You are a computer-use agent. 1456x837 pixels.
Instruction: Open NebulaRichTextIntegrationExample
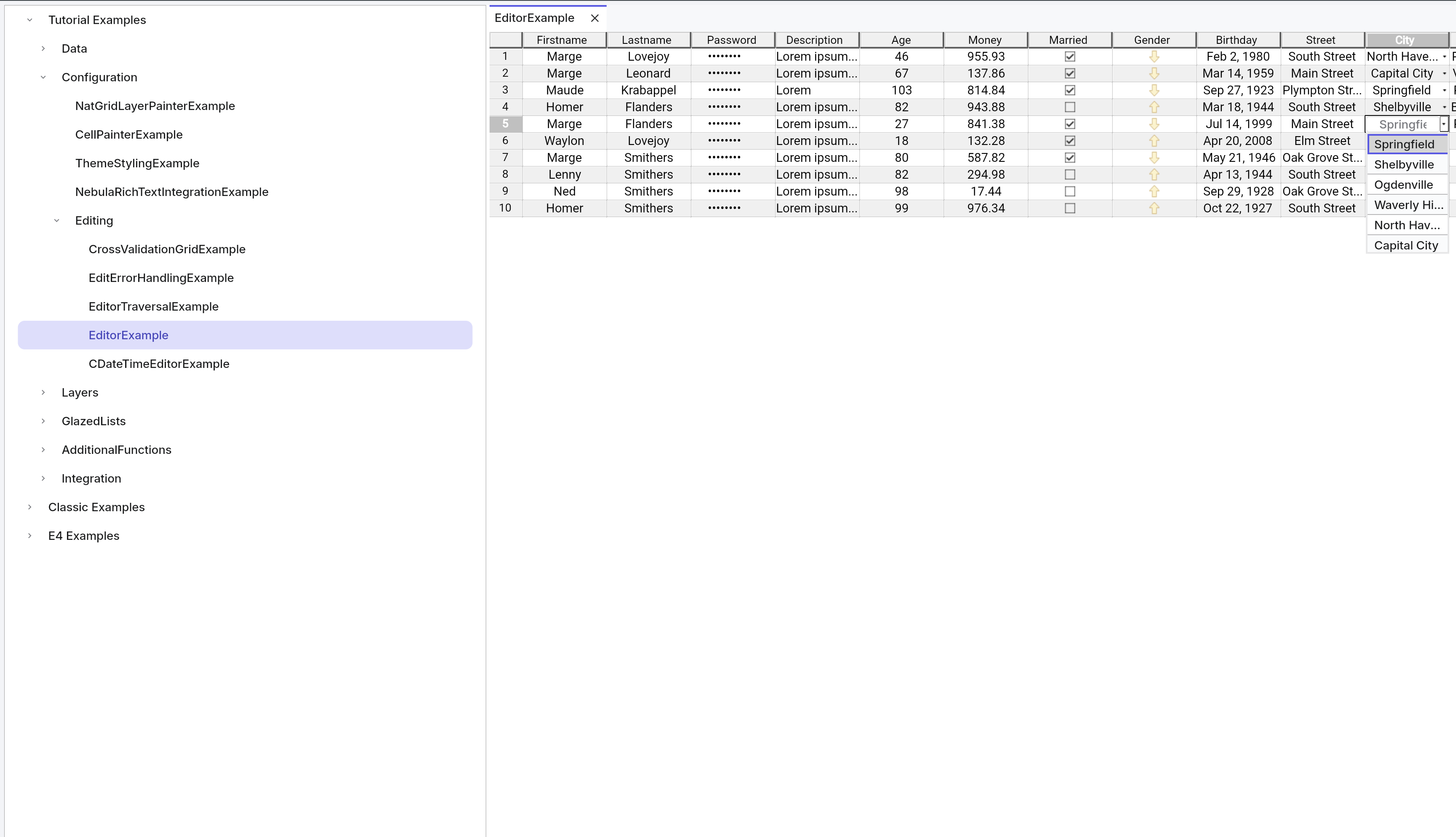click(172, 192)
